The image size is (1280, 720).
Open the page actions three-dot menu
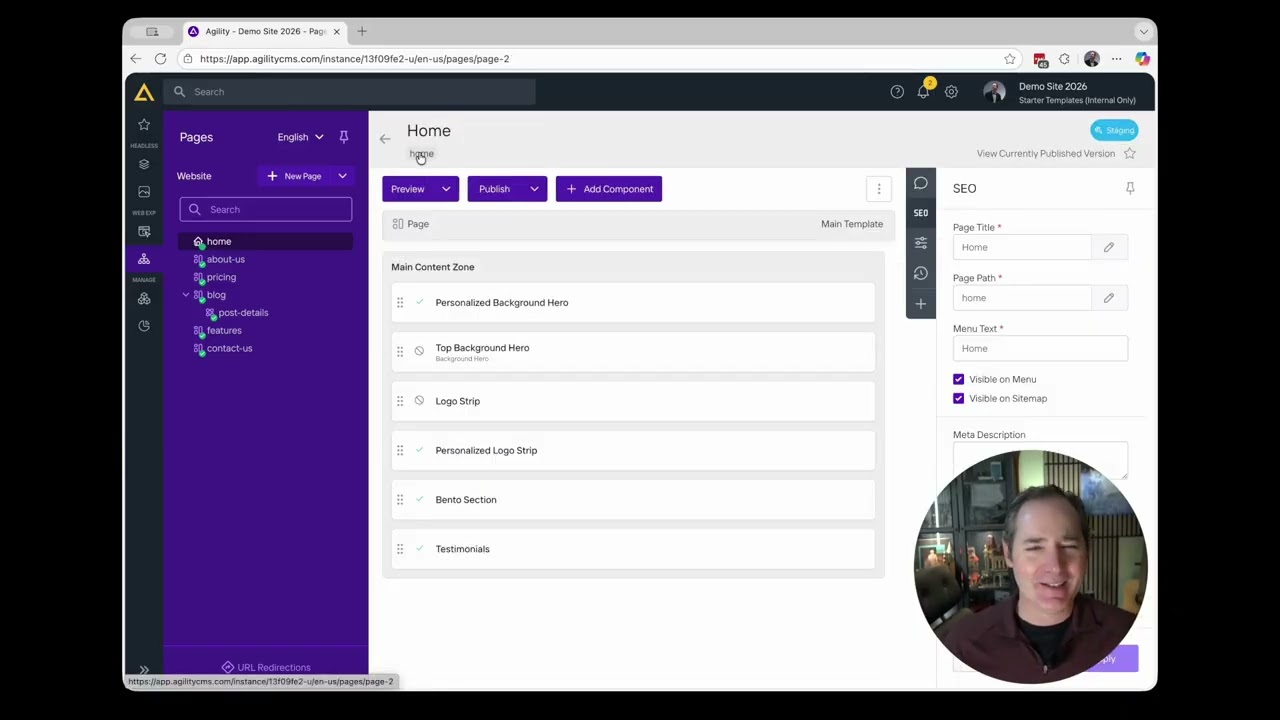pos(879,189)
